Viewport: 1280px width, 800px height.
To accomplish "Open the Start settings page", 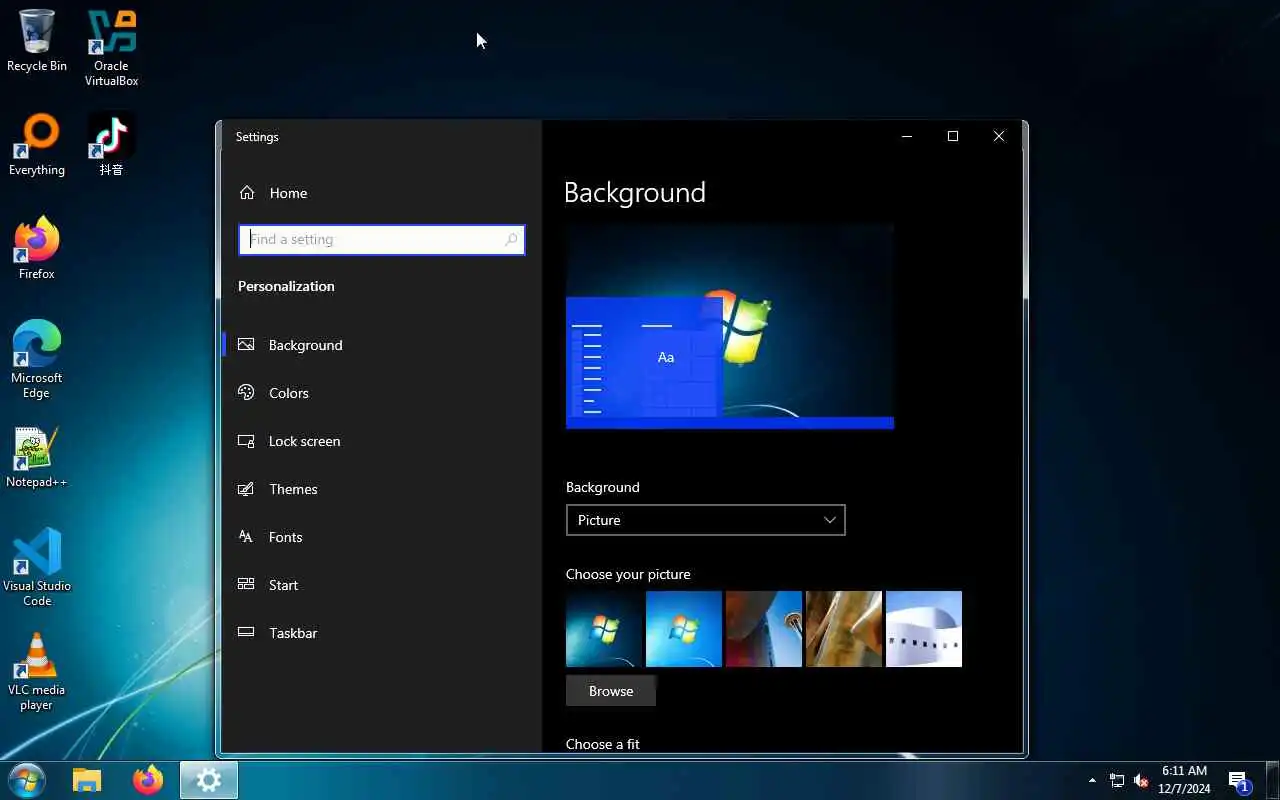I will point(382,585).
